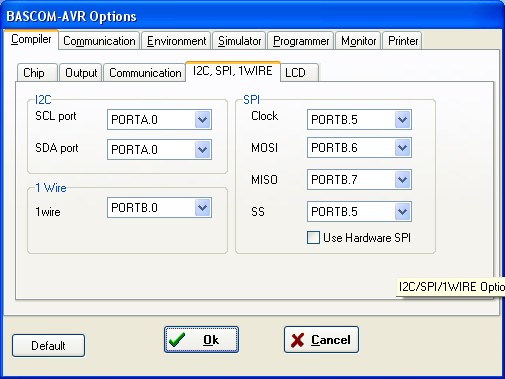Expand the SPI Clock dropdown arrow
This screenshot has width=505, height=379.
(403, 119)
